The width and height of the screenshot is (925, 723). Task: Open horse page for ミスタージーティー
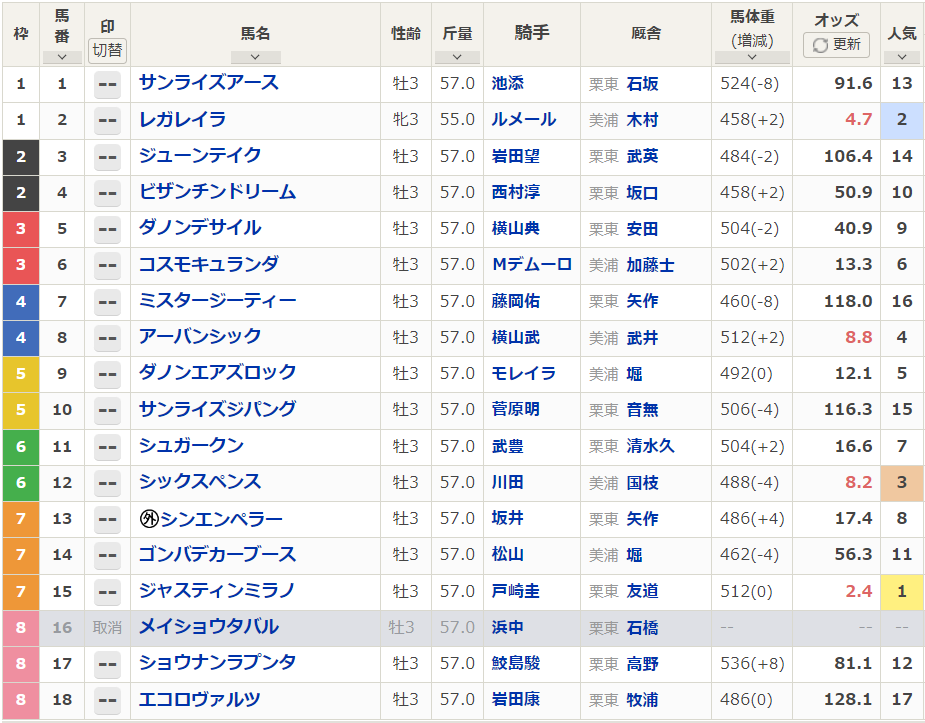click(217, 301)
